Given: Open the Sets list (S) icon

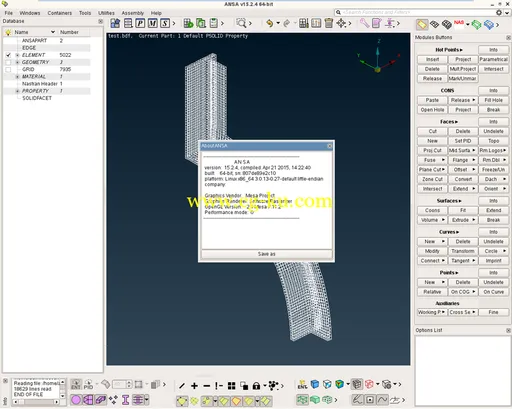Looking at the screenshot, I should pyautogui.click(x=165, y=23).
